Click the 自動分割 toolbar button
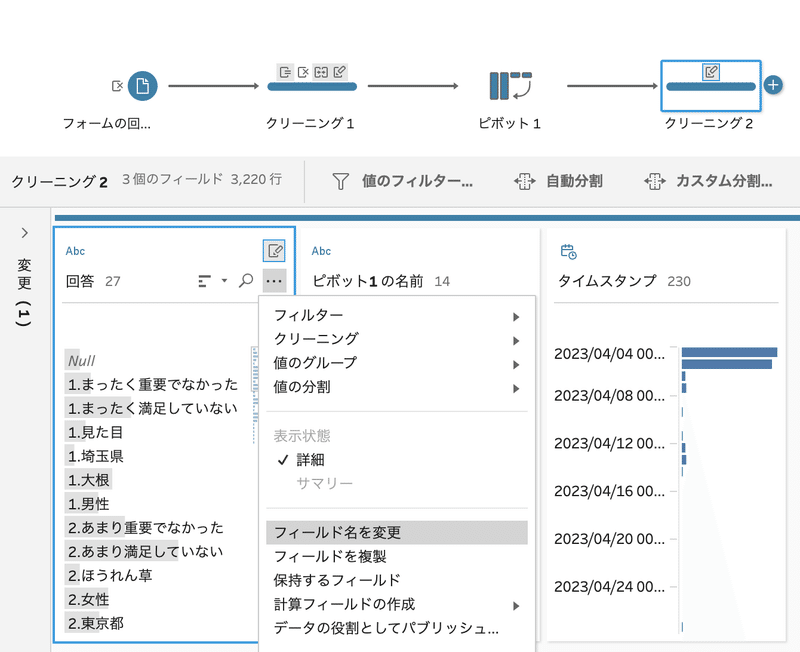800x652 pixels. [x=559, y=181]
